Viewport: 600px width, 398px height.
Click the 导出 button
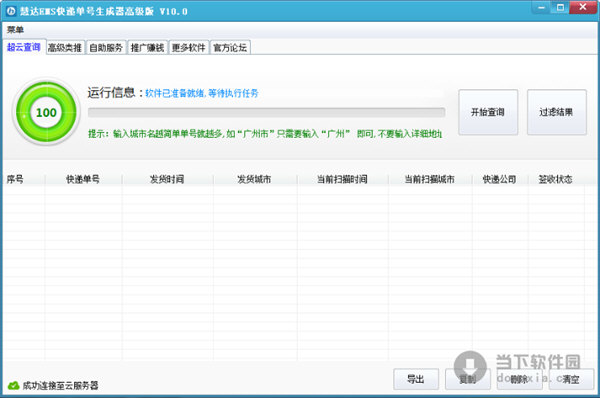pyautogui.click(x=416, y=379)
